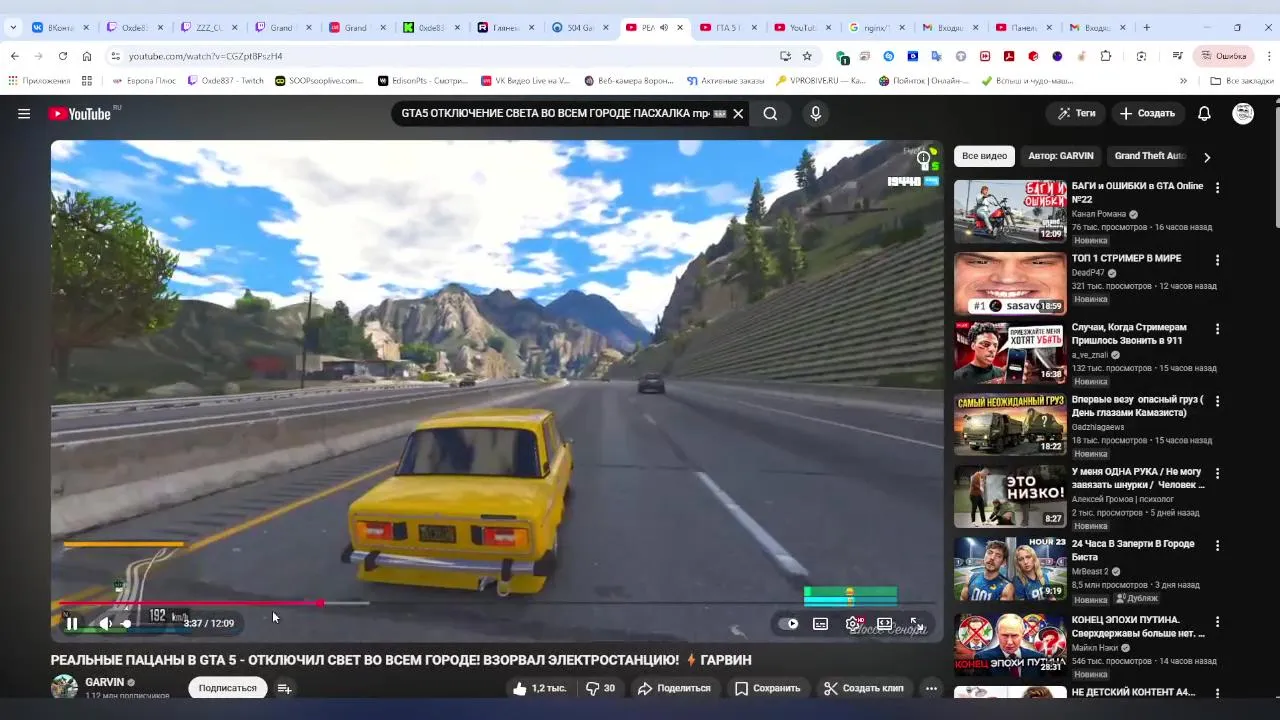The image size is (1280, 720).
Task: Show hidden bookmarks chevron
Action: click(x=1183, y=81)
